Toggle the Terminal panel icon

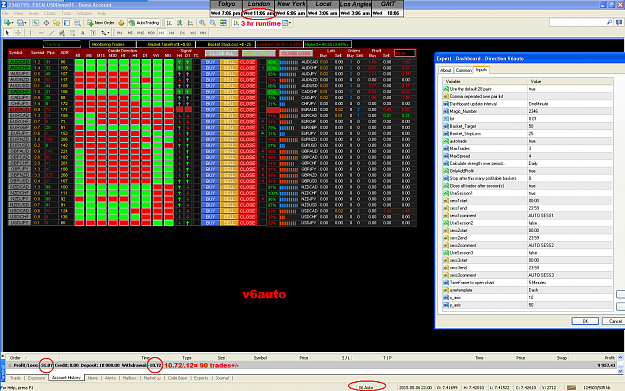point(67,23)
